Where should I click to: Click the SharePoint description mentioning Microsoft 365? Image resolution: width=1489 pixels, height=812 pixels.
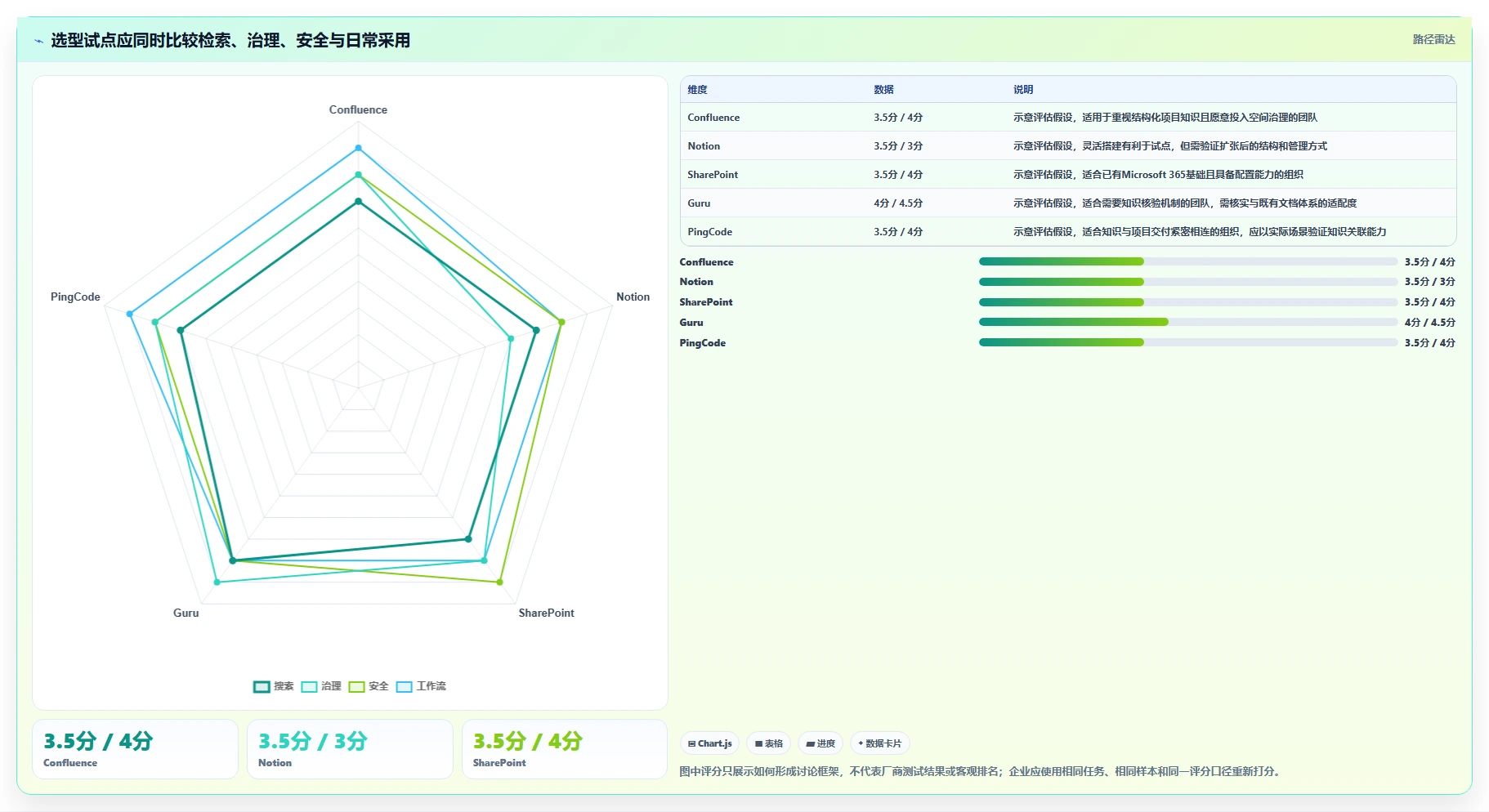point(1158,175)
